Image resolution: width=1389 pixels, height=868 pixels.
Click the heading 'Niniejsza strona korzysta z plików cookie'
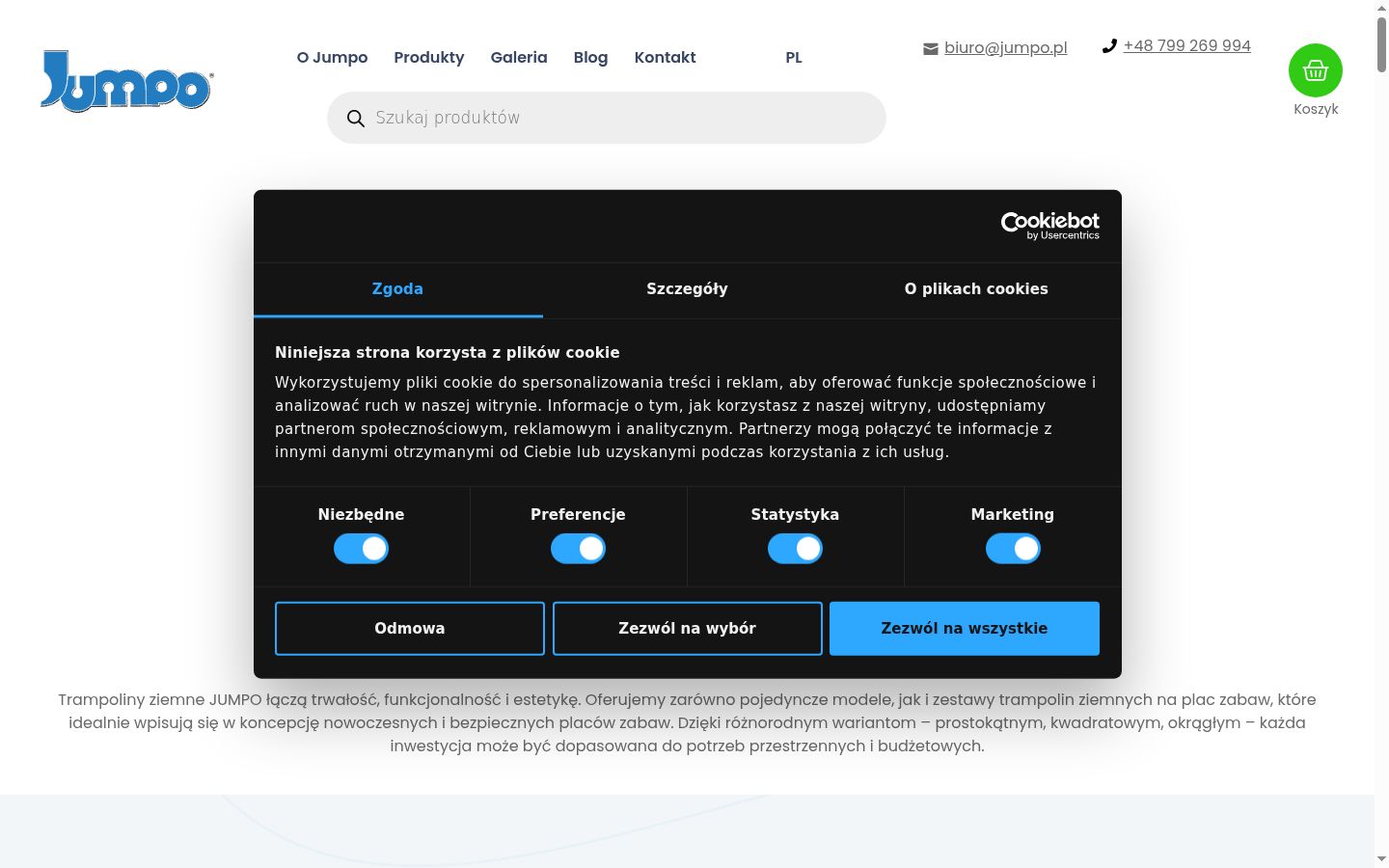click(448, 353)
